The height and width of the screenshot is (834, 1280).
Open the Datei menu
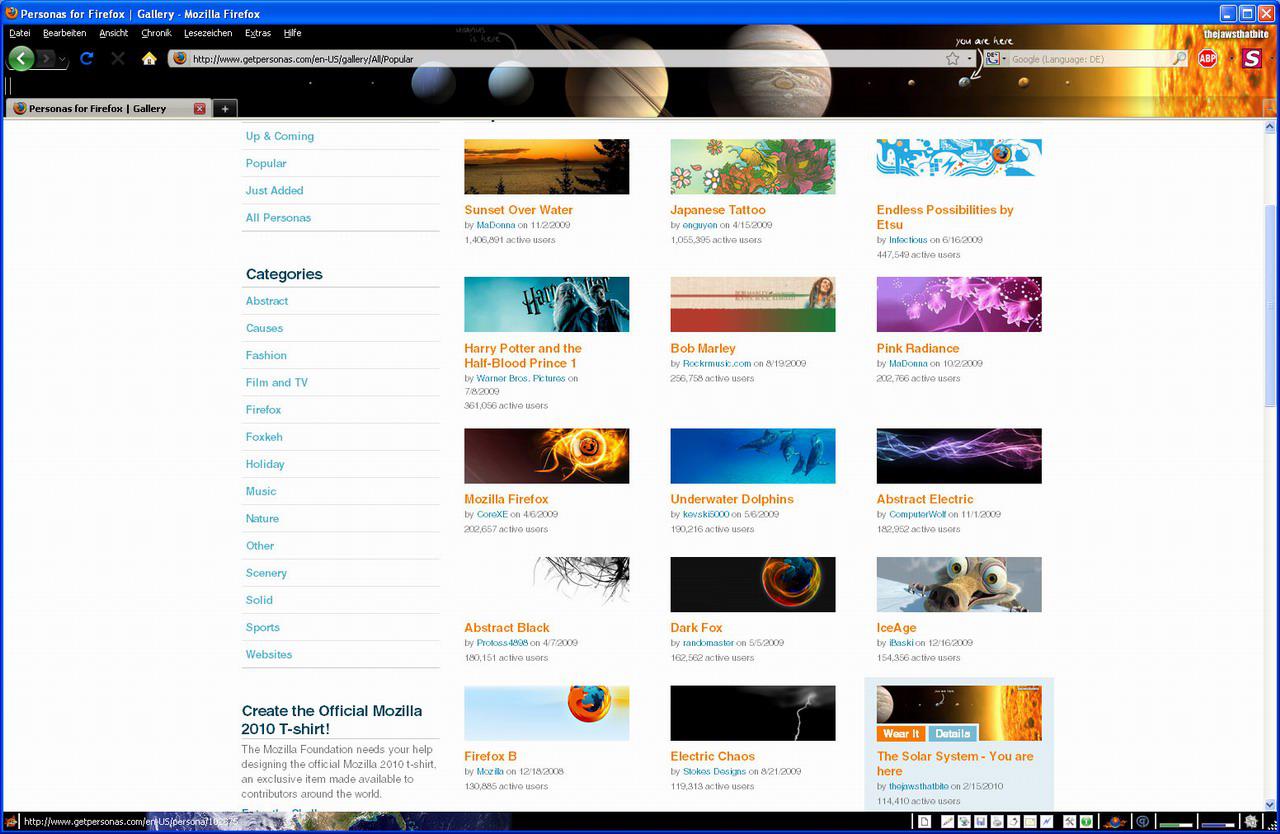[x=20, y=33]
